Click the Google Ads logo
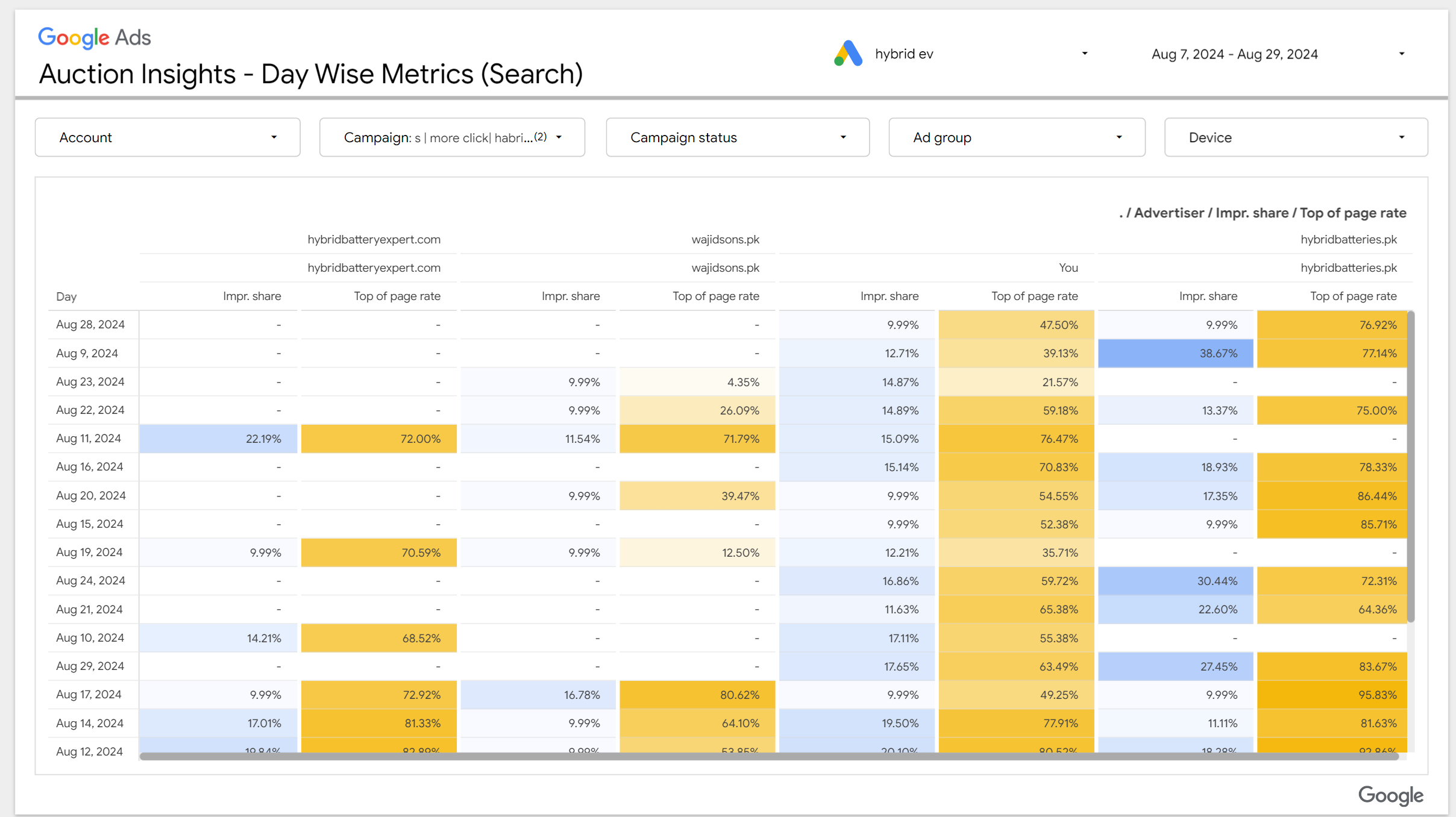 [94, 37]
